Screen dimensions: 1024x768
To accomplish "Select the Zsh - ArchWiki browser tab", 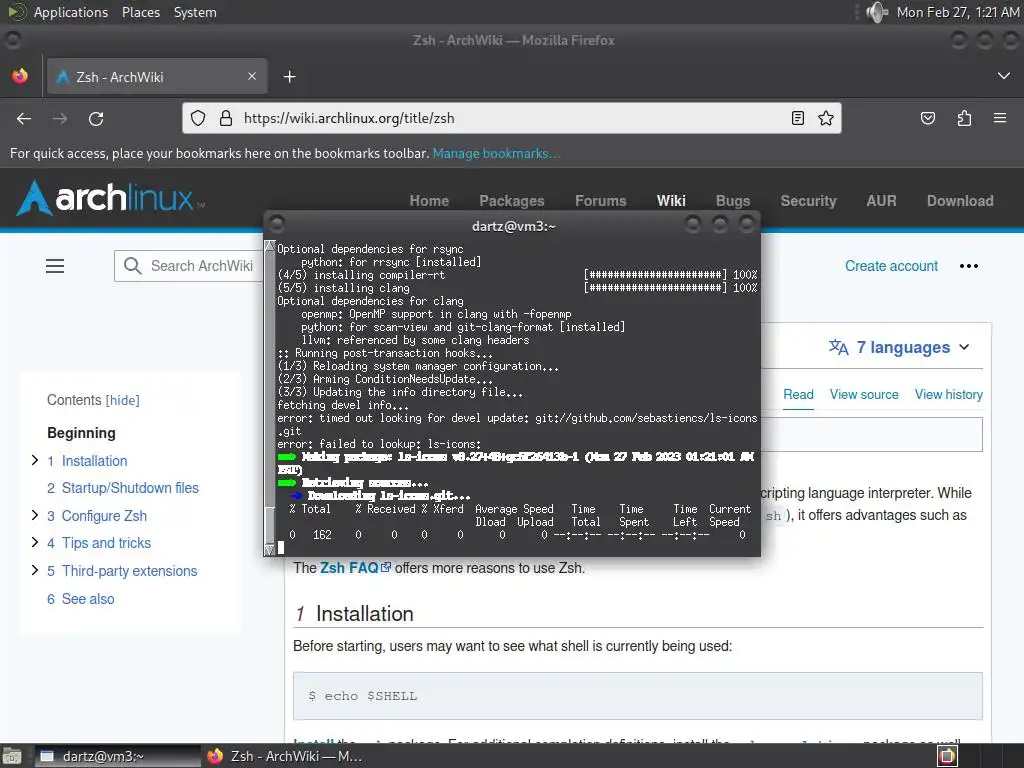I will [x=157, y=76].
